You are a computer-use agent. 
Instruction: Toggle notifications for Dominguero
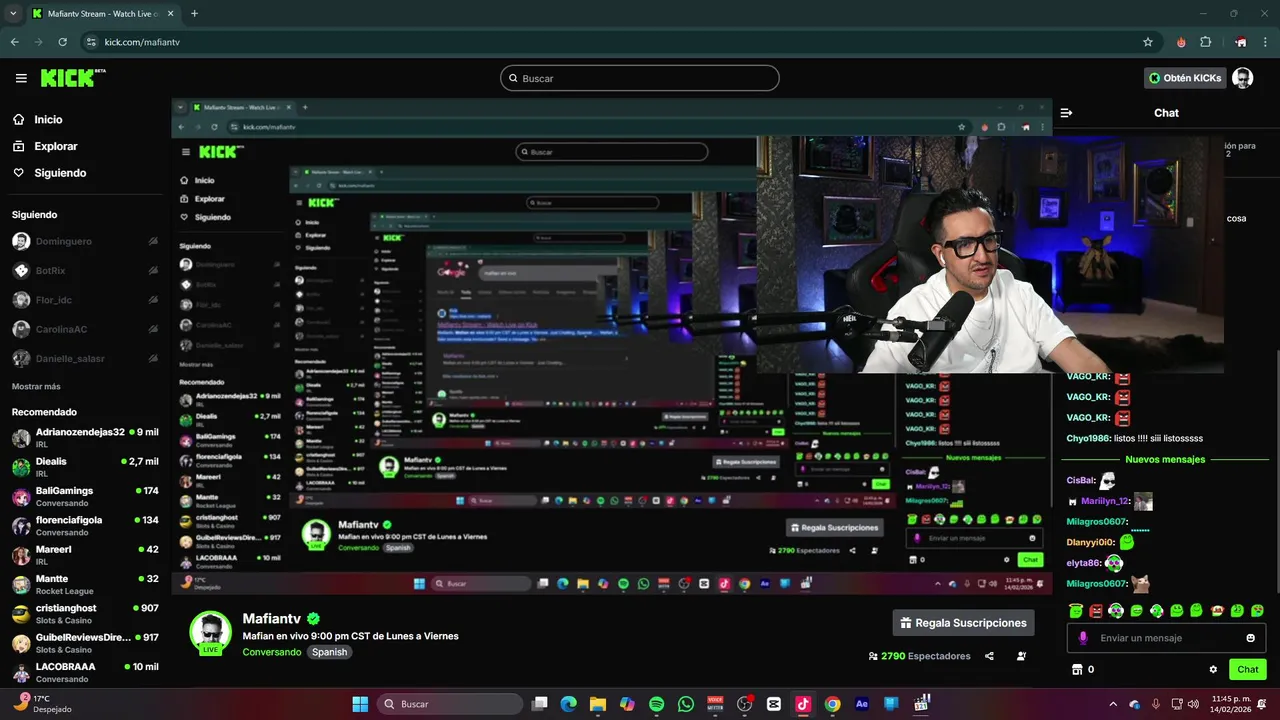153,241
